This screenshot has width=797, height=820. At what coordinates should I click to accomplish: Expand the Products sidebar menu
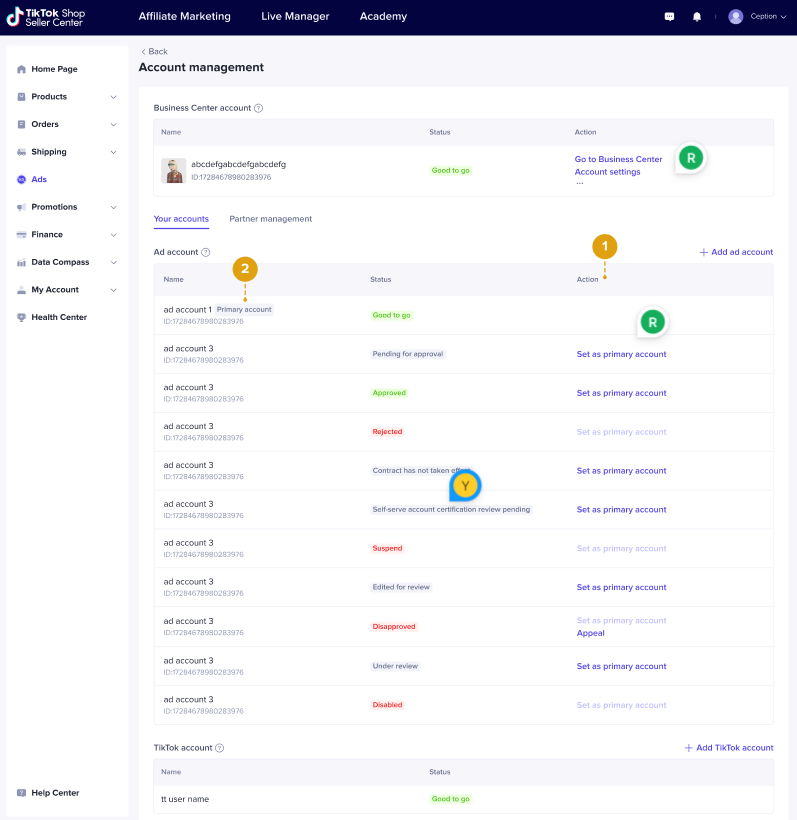[x=113, y=97]
